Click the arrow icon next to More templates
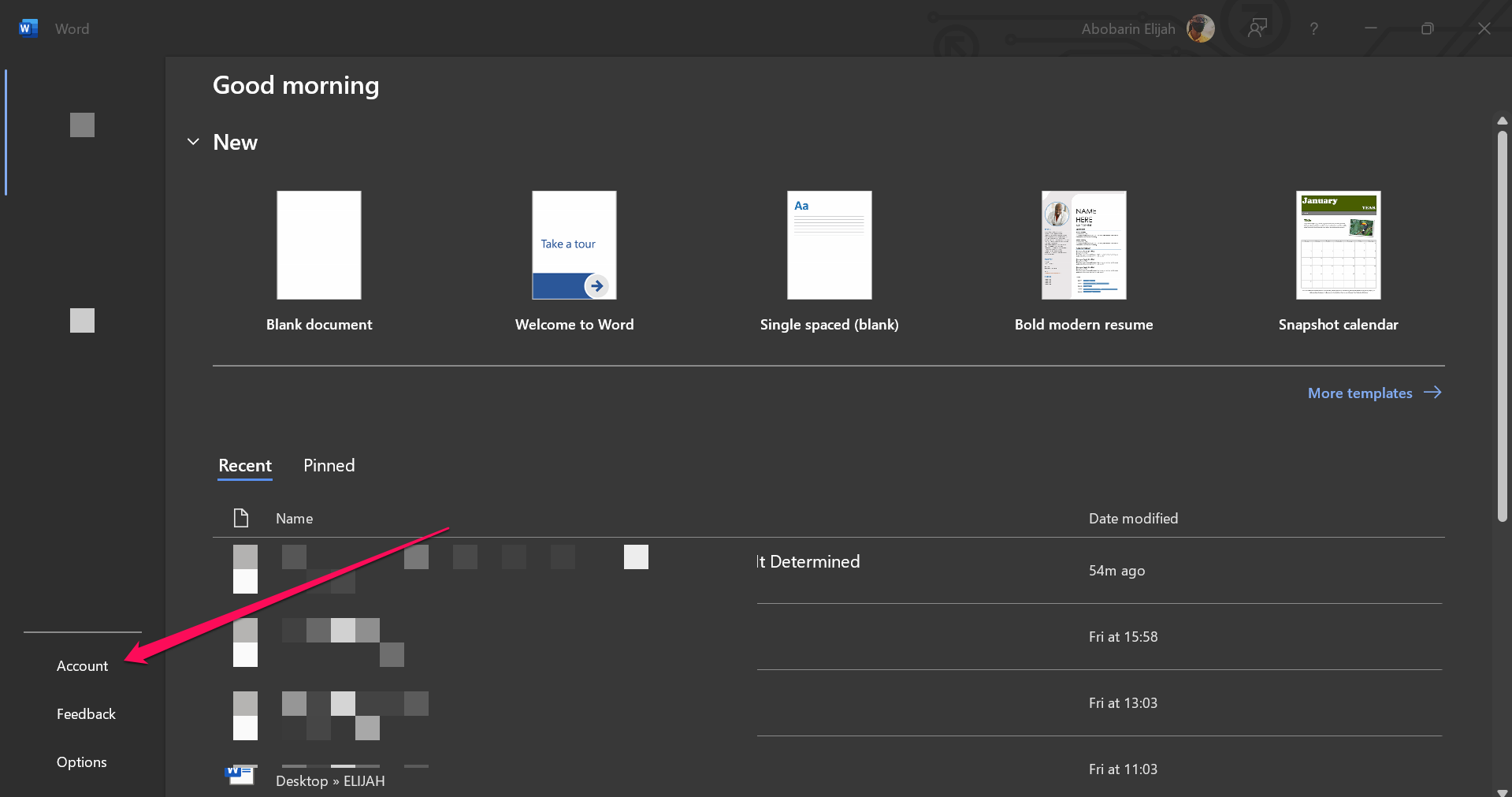The image size is (1512, 797). point(1432,393)
